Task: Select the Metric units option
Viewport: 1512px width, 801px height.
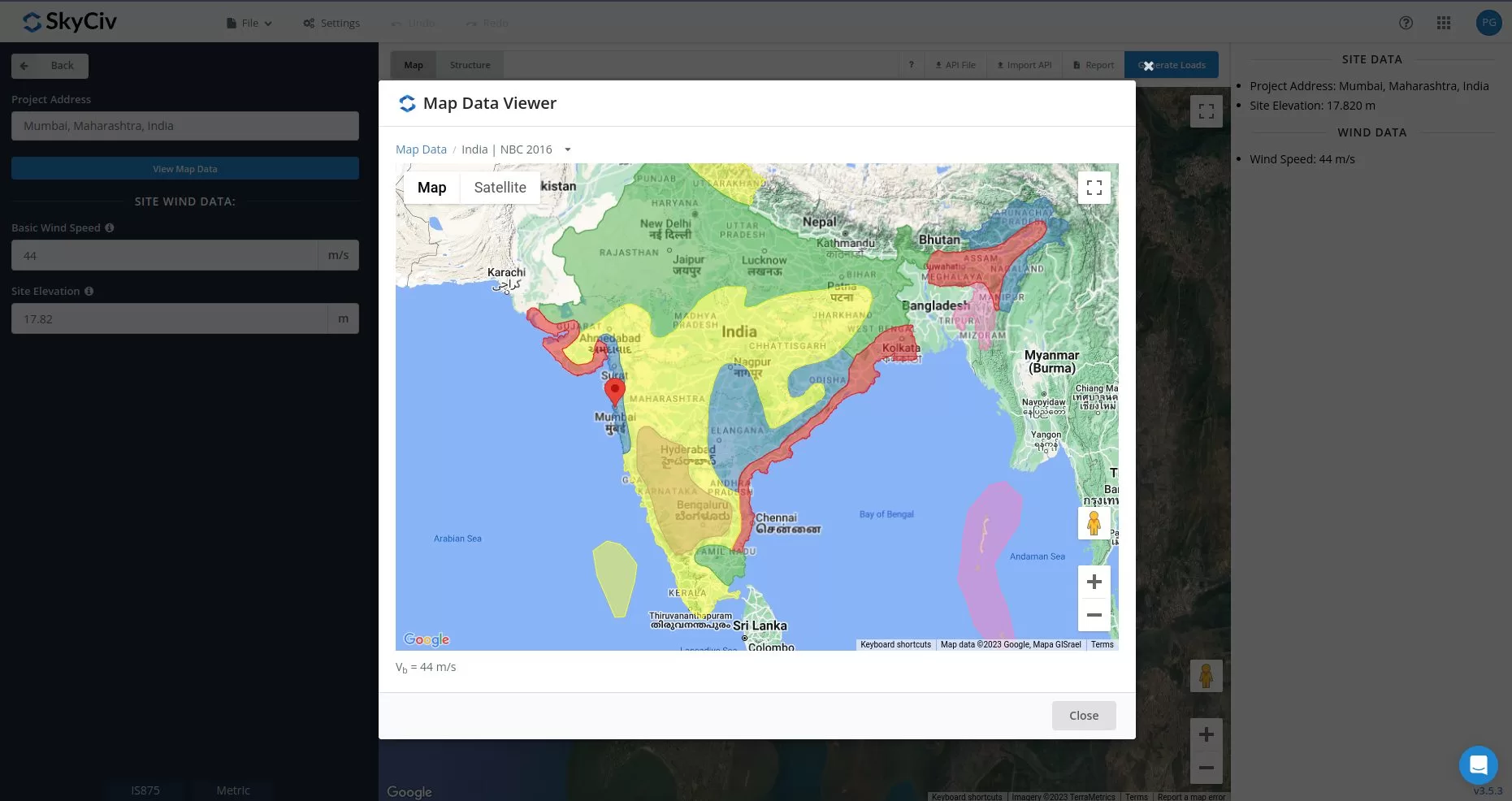Action: (233, 790)
